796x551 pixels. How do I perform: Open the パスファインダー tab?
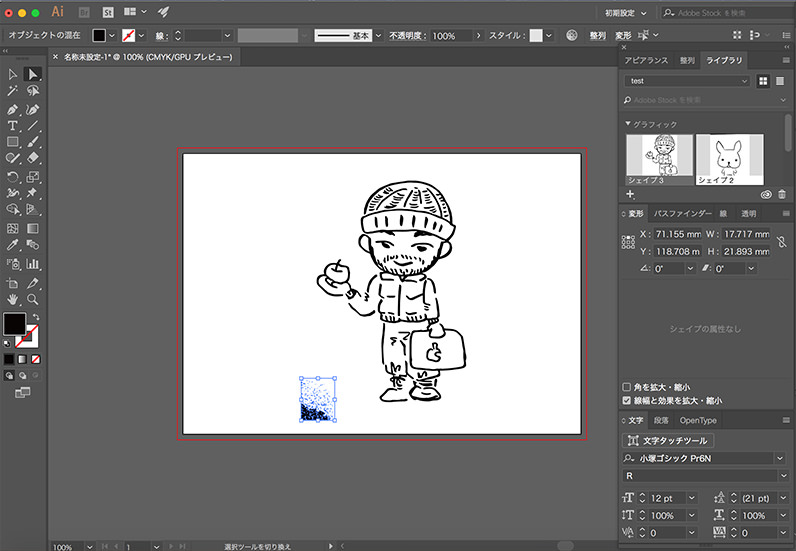point(683,214)
